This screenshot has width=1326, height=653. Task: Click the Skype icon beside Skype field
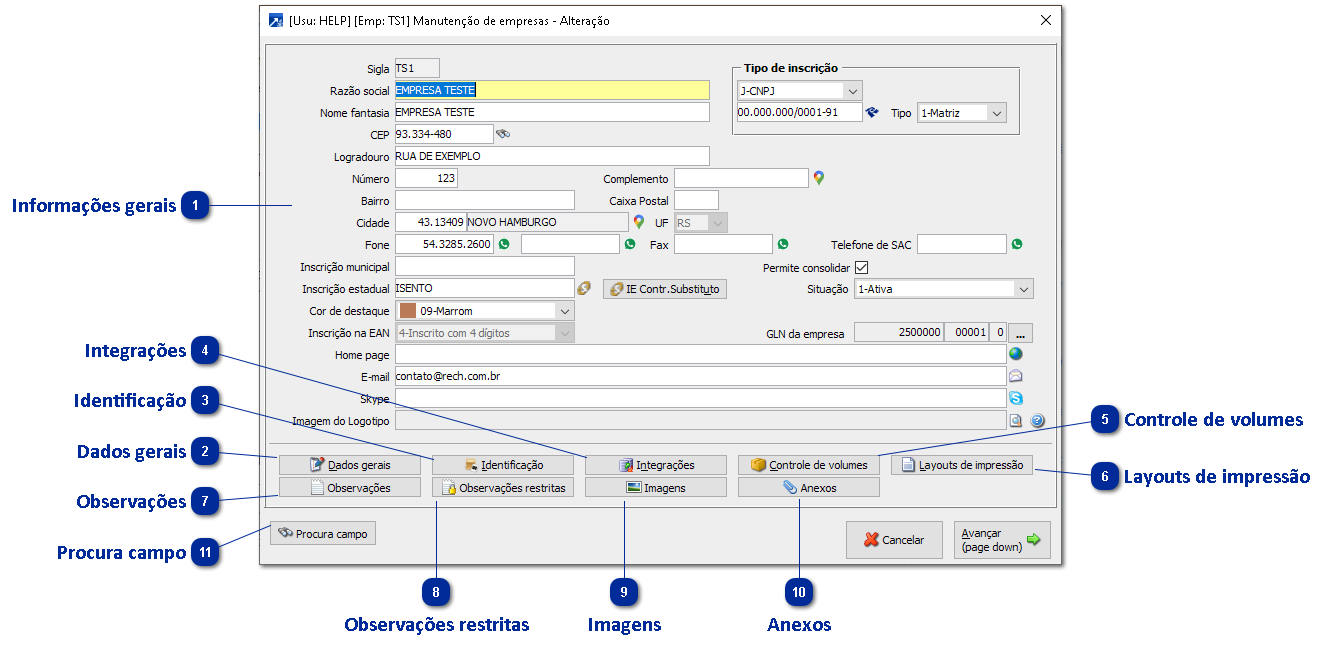(1016, 399)
